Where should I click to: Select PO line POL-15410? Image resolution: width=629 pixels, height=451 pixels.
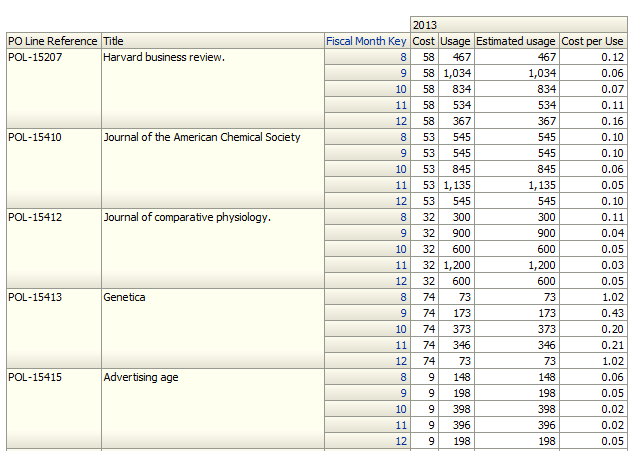tap(53, 169)
